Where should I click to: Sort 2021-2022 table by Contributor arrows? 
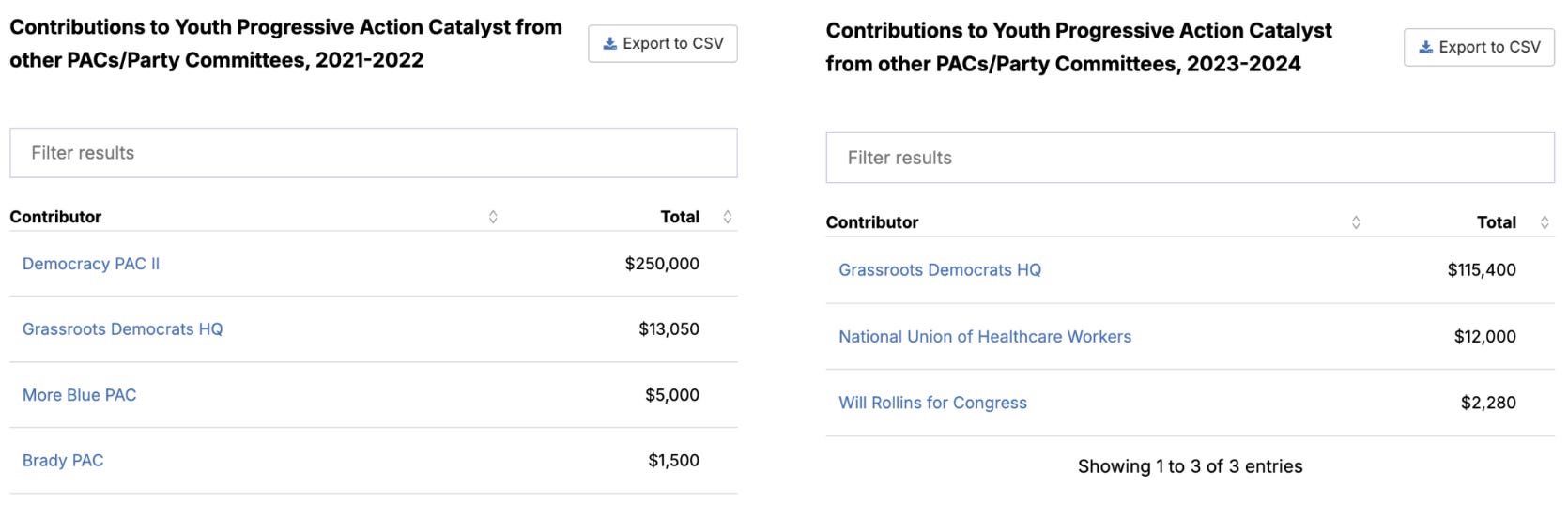coord(493,218)
